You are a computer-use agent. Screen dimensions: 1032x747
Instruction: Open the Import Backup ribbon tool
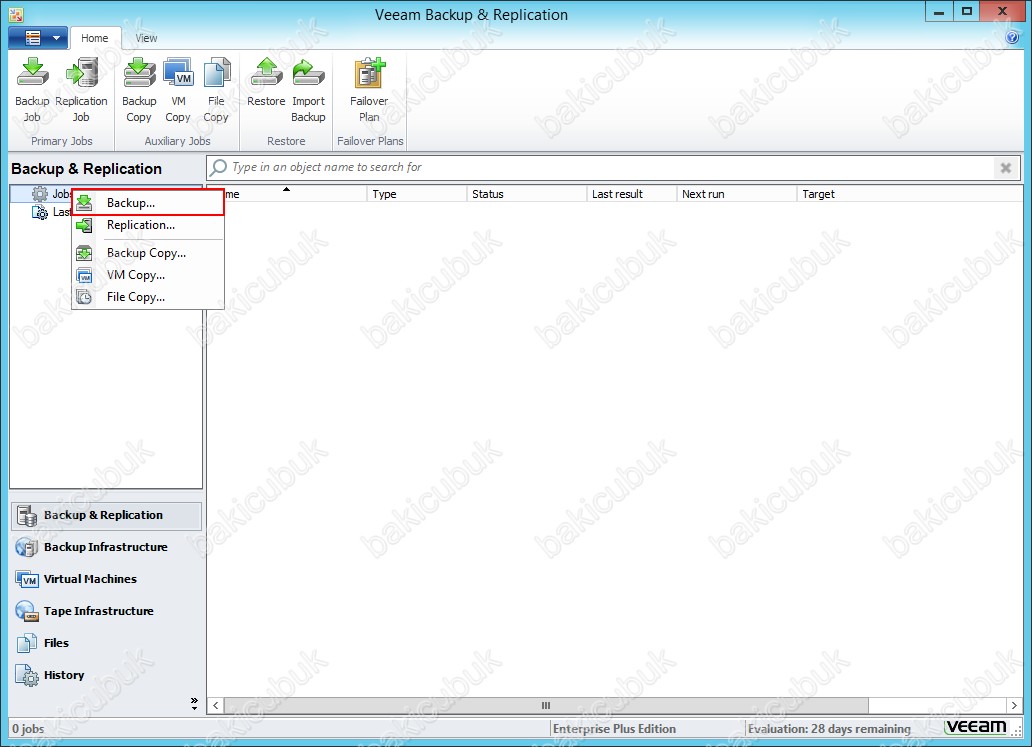coord(308,89)
